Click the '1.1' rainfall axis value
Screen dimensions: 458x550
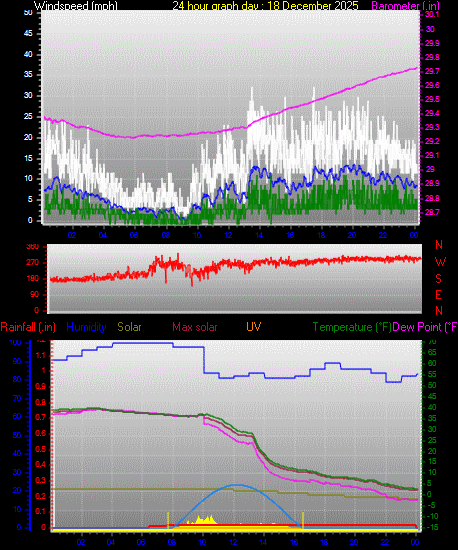[x=41, y=356]
